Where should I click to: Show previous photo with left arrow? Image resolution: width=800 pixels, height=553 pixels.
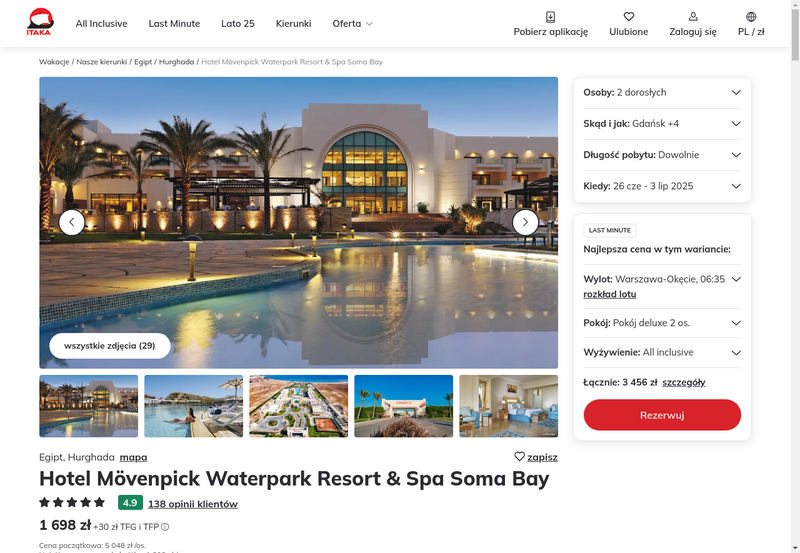click(72, 222)
